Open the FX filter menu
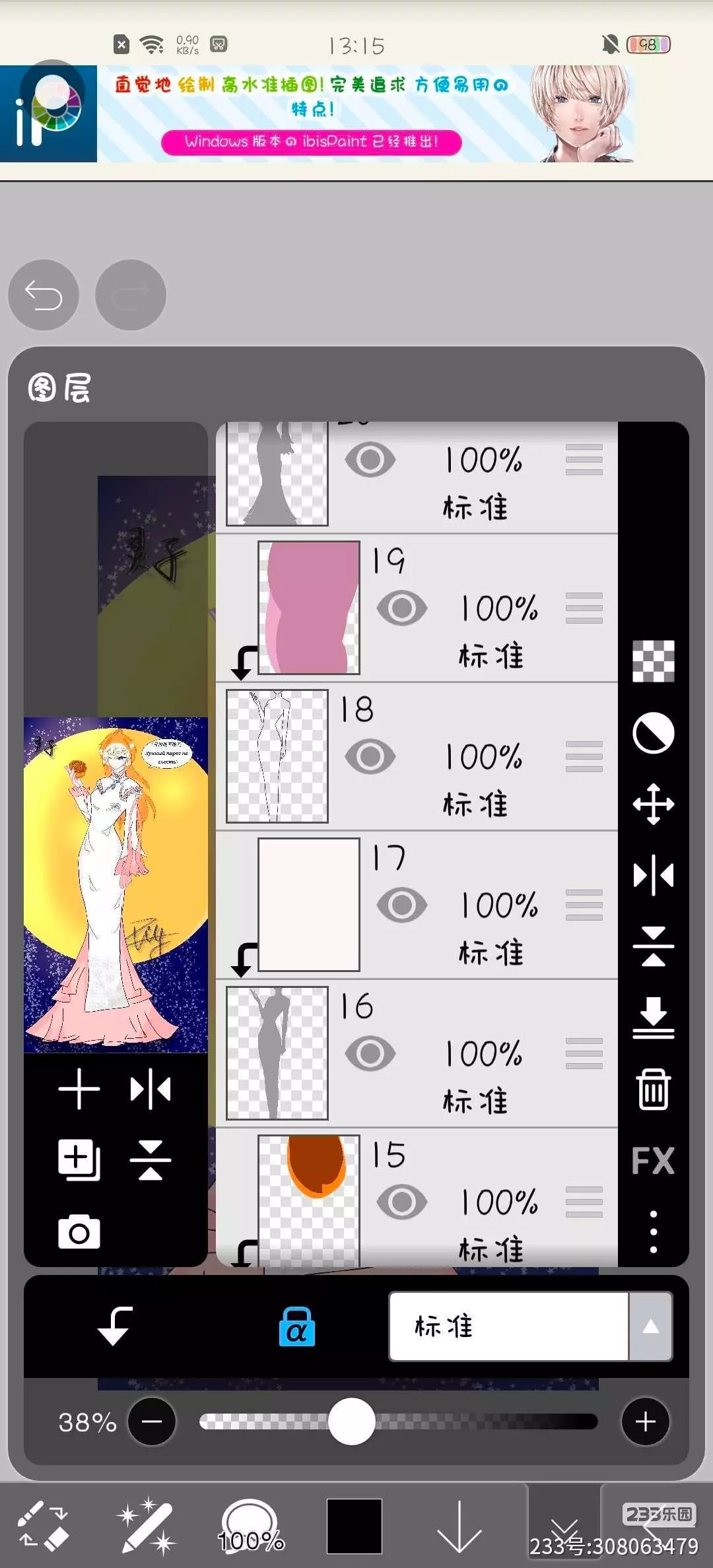The width and height of the screenshot is (713, 1568). click(x=653, y=1161)
